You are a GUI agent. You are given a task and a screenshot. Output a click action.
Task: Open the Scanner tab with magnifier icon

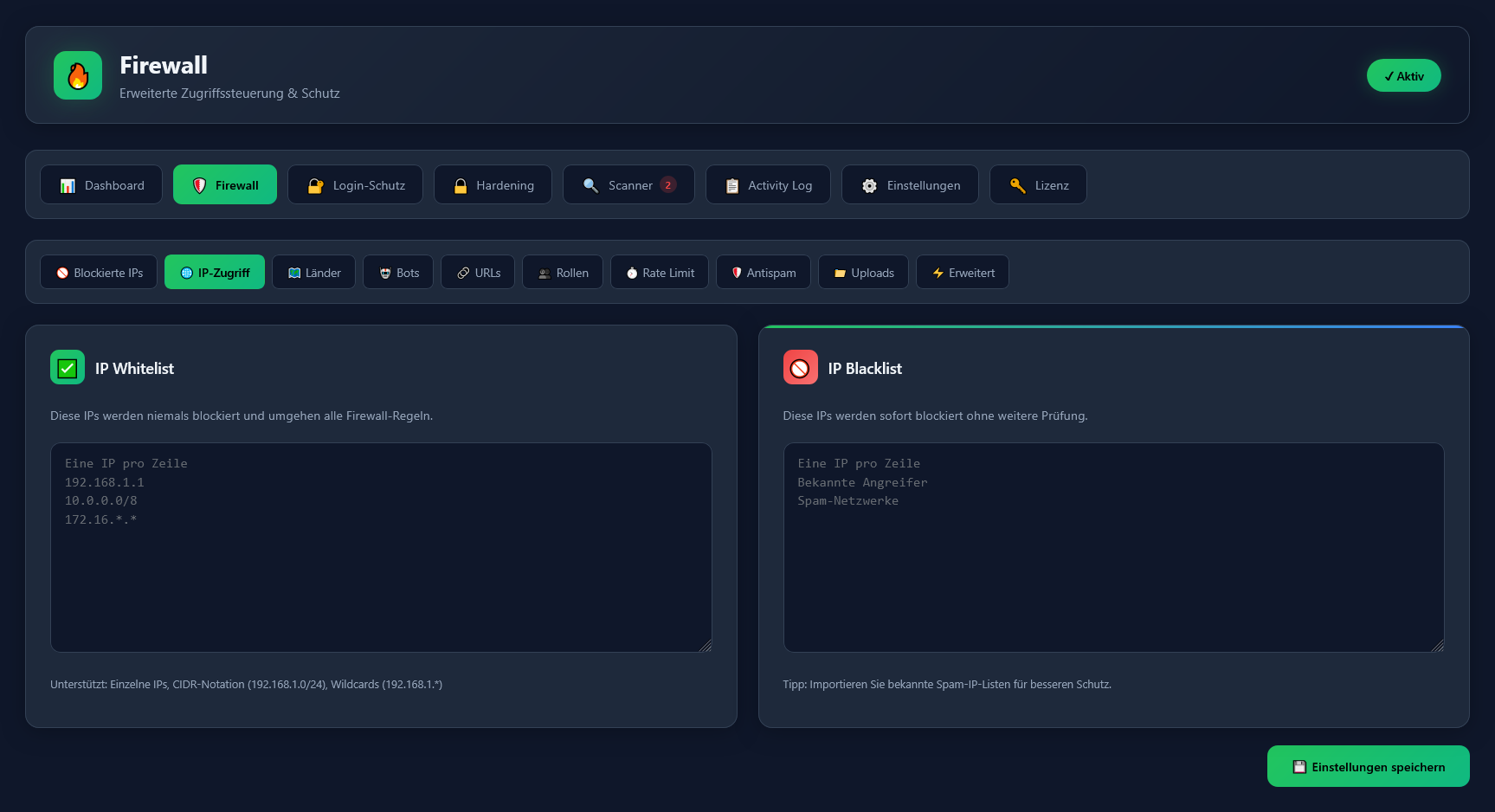point(618,185)
